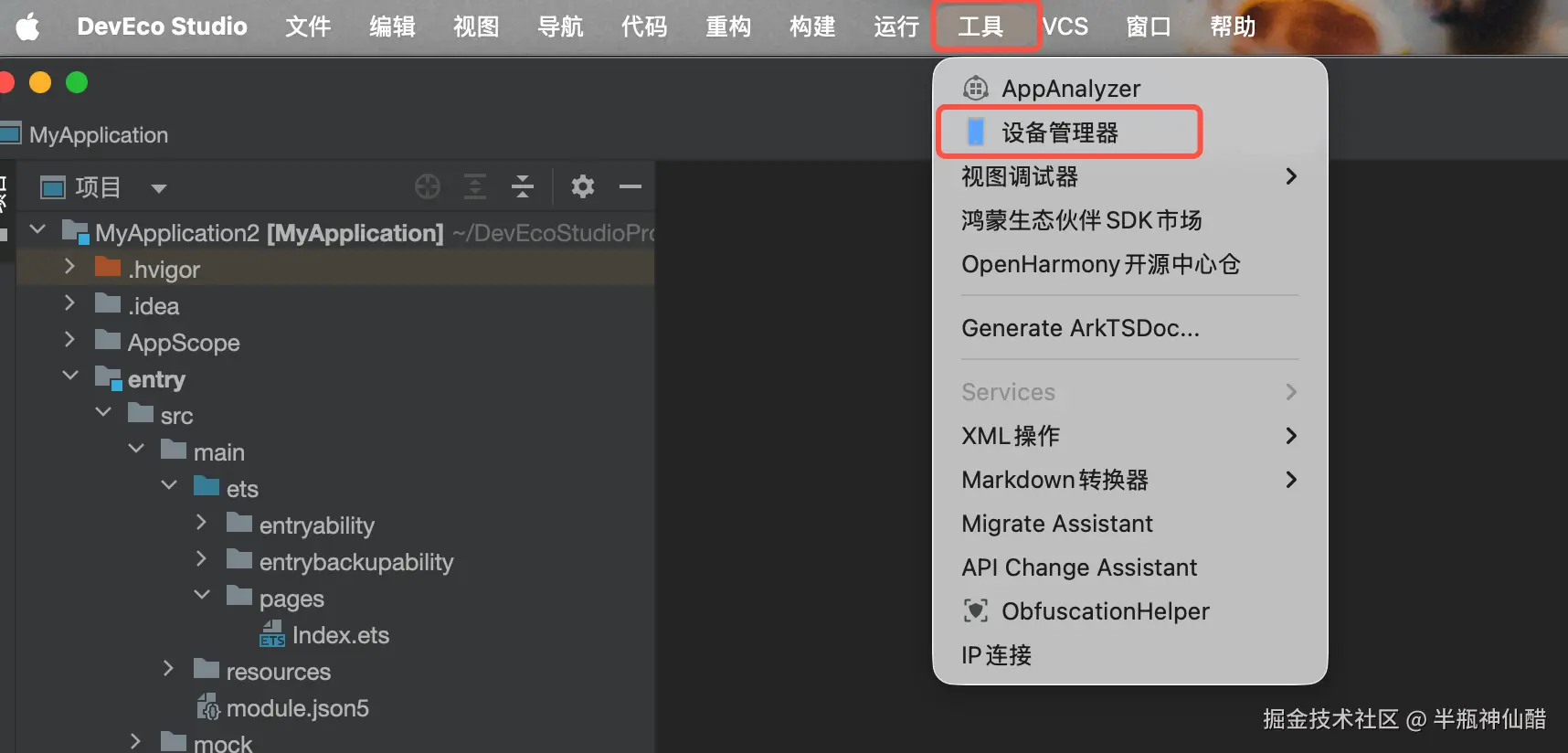Screen dimensions: 1568x753
Task: Close the open 工具 menu
Action: tap(980, 27)
